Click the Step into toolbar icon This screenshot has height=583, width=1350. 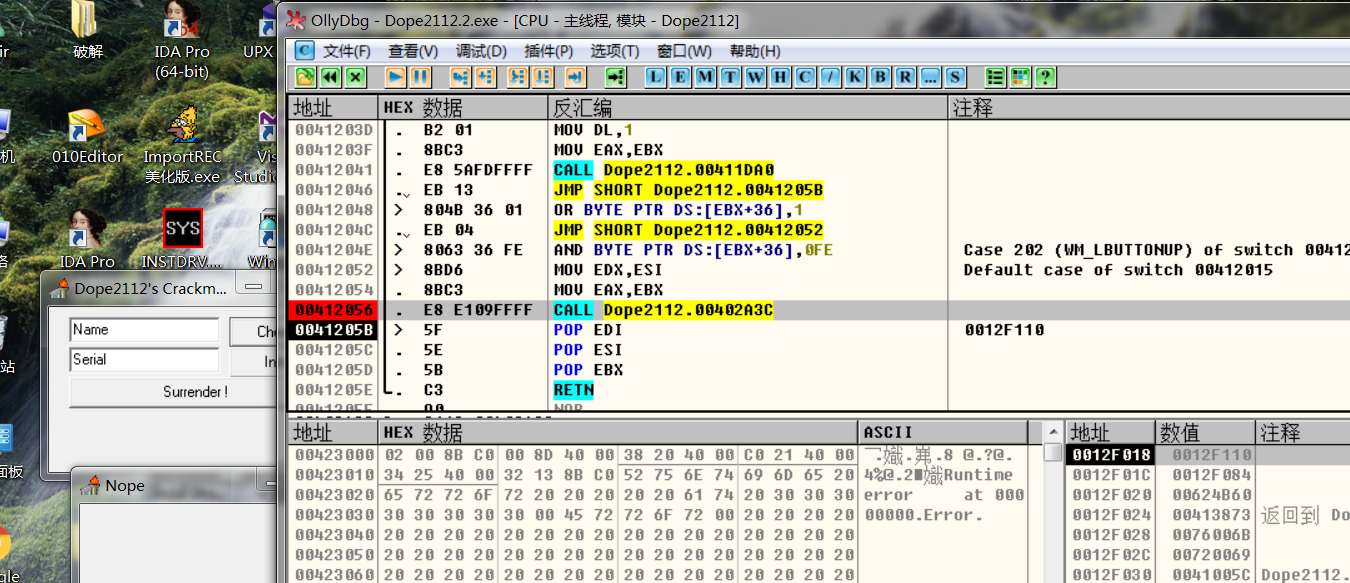461,76
